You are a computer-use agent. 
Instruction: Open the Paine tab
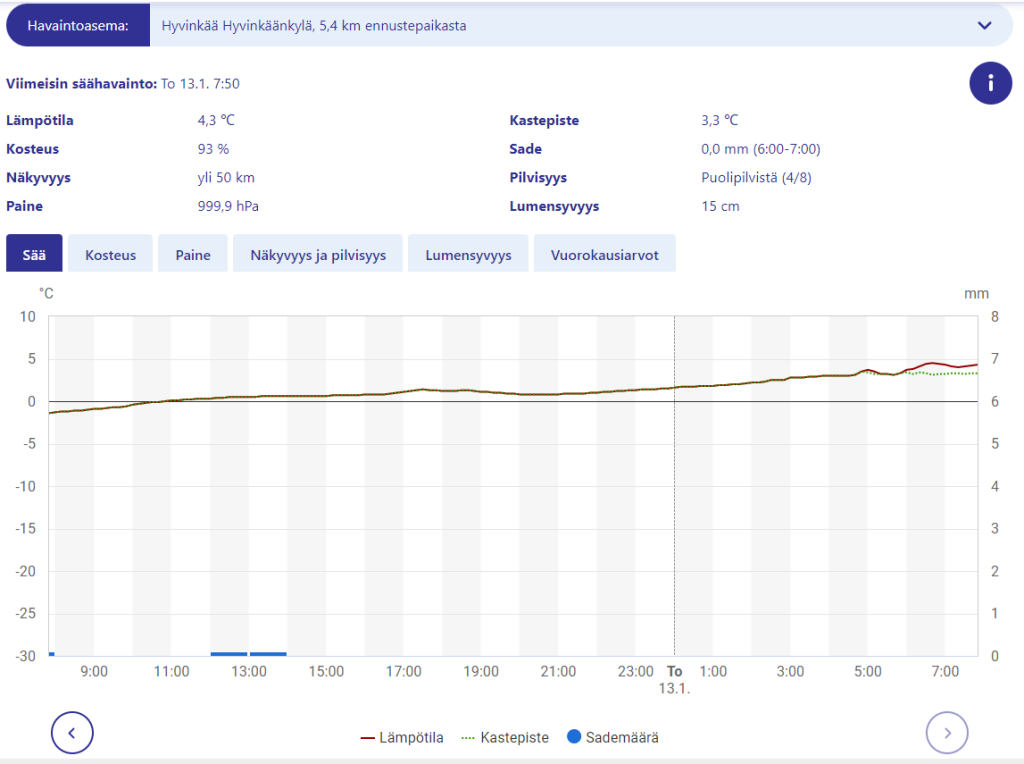click(193, 254)
